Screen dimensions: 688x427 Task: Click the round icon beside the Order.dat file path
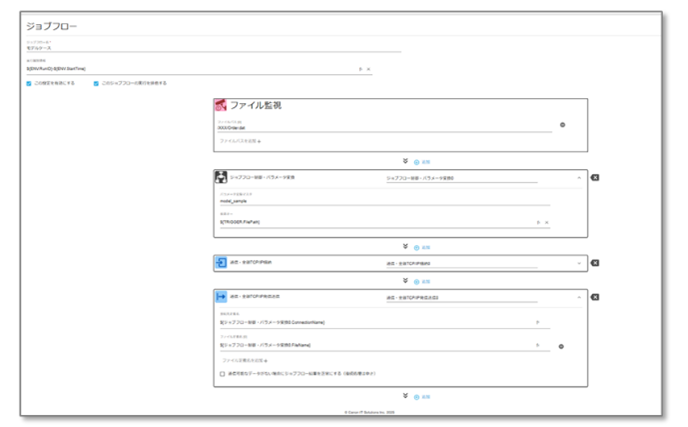point(562,125)
